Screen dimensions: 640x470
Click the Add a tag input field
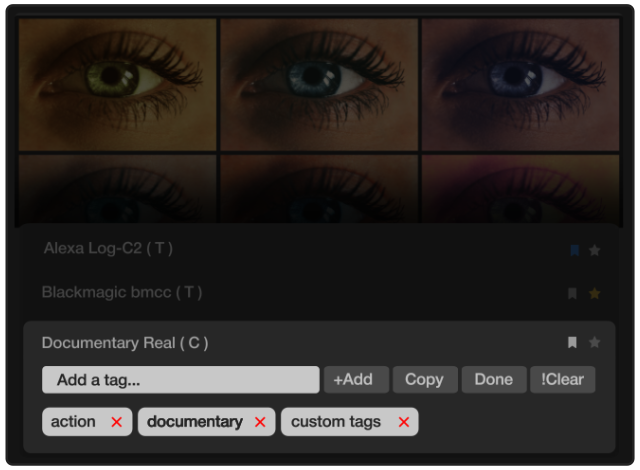pyautogui.click(x=180, y=380)
